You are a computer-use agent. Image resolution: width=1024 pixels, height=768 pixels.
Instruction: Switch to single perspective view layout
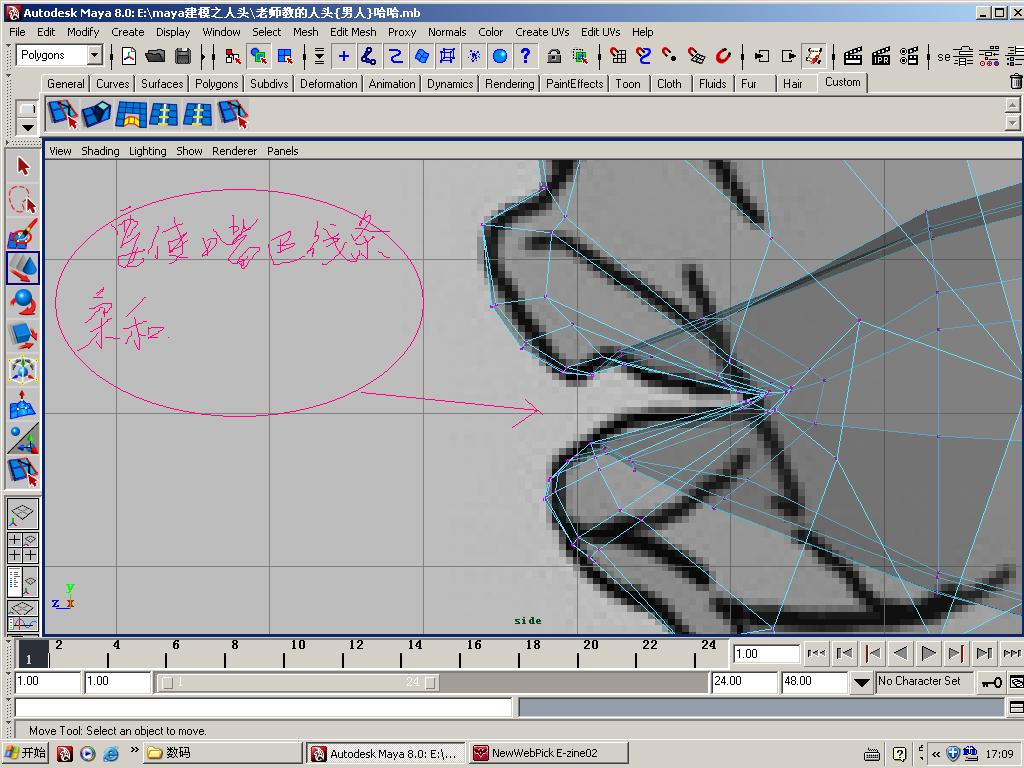23,514
